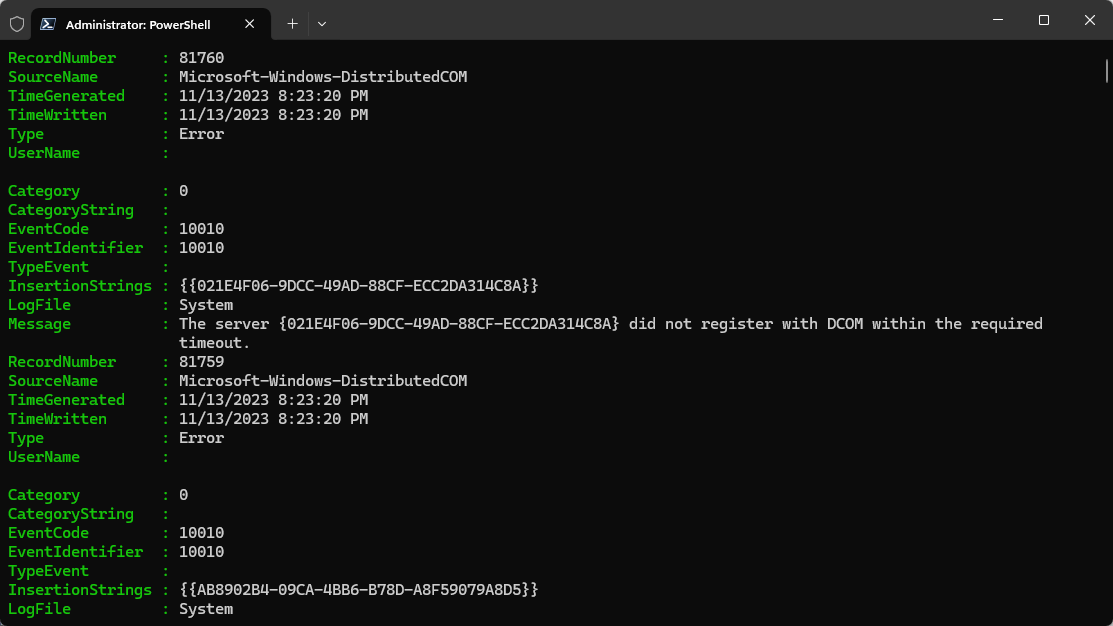Click the InsertionStrings GUID starting with 021E4F06
The width and height of the screenshot is (1113, 626).
[x=359, y=286]
